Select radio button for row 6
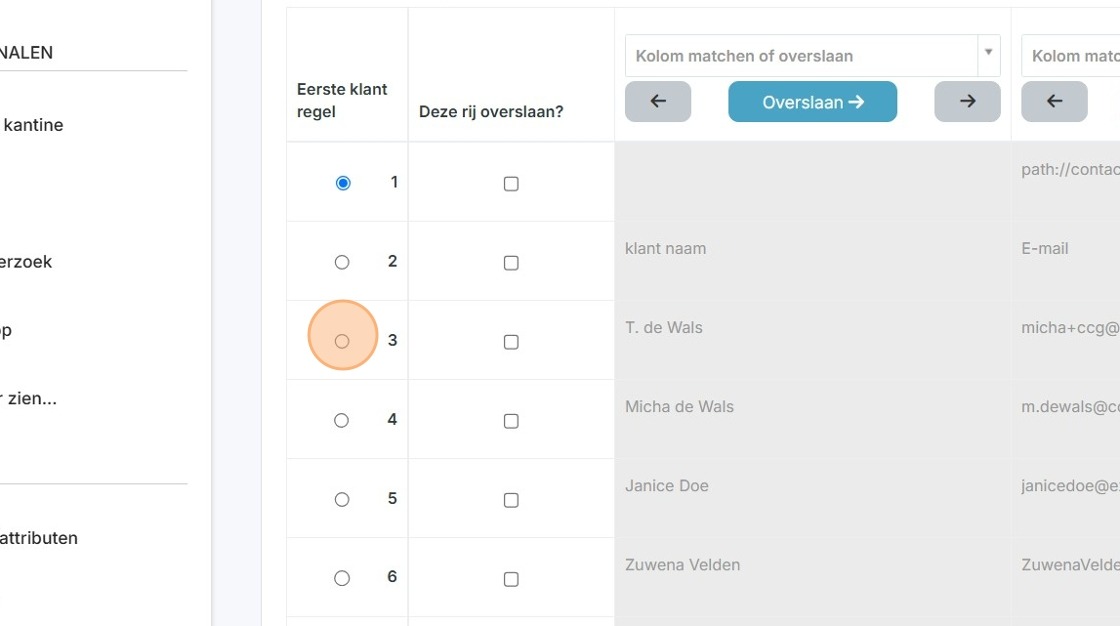1120x626 pixels. coord(342,578)
